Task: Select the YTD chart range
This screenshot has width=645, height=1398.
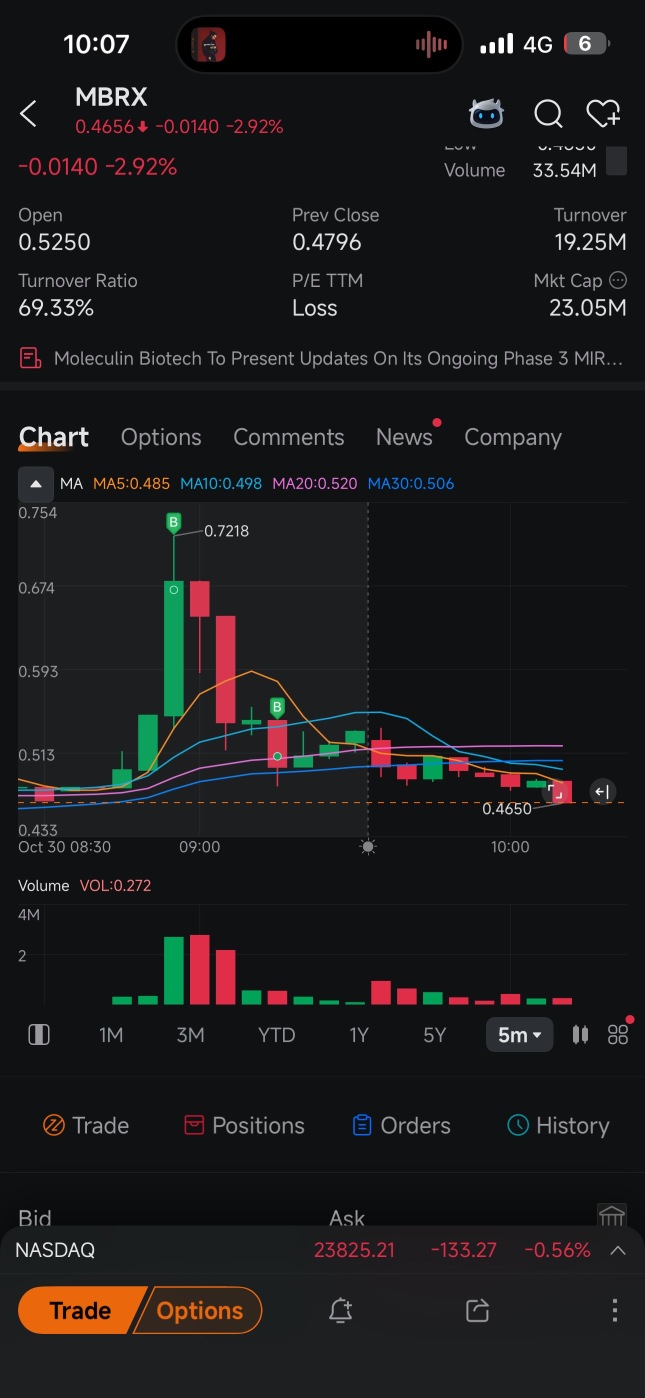Action: [276, 1035]
